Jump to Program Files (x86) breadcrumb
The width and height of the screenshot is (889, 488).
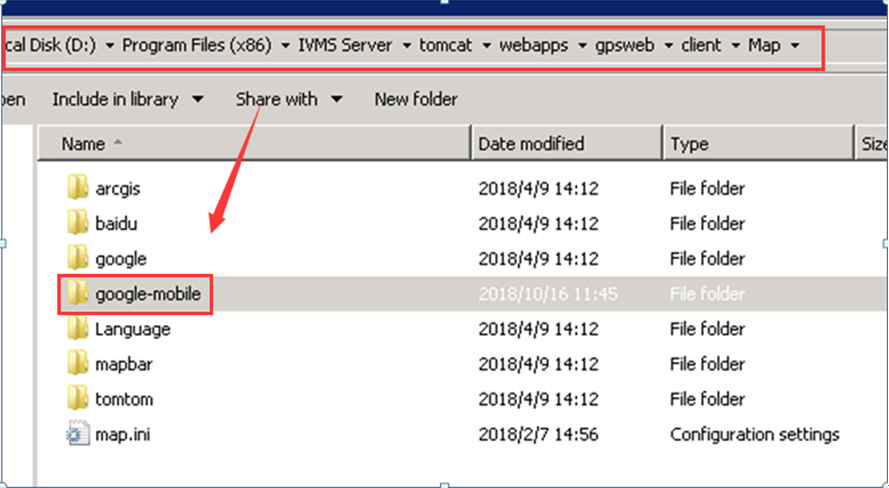[x=197, y=45]
